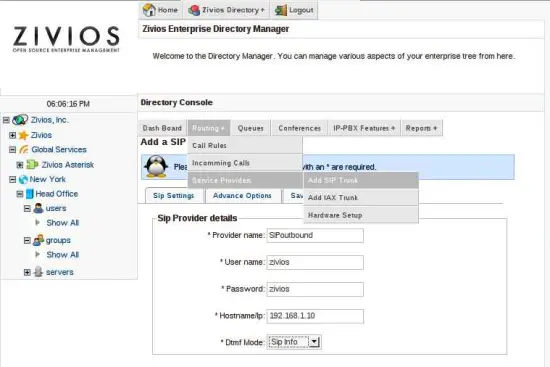Click the Zivios, Inc. tree link

[x=49, y=120]
